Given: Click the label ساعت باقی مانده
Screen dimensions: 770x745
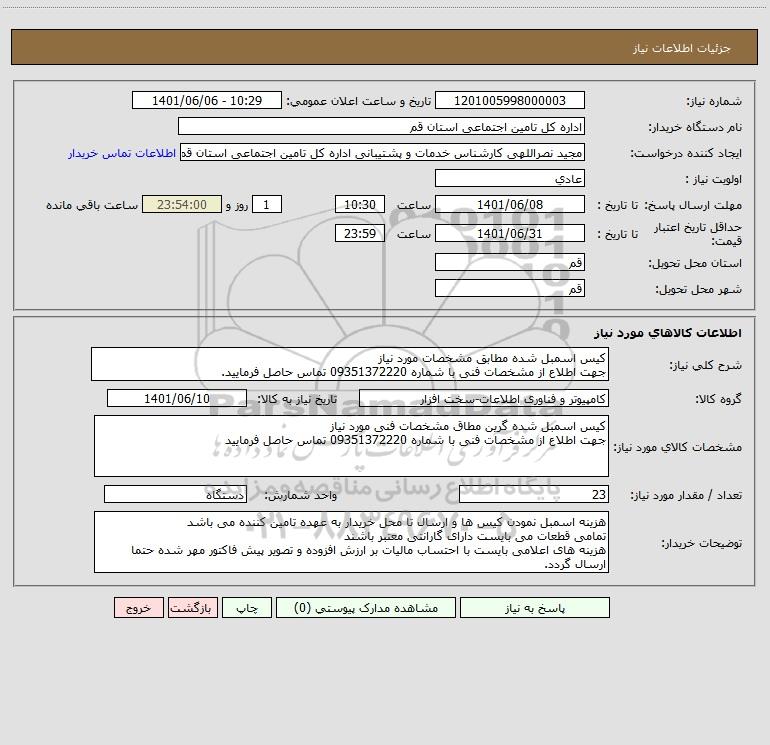Looking at the screenshot, I should click(92, 205).
